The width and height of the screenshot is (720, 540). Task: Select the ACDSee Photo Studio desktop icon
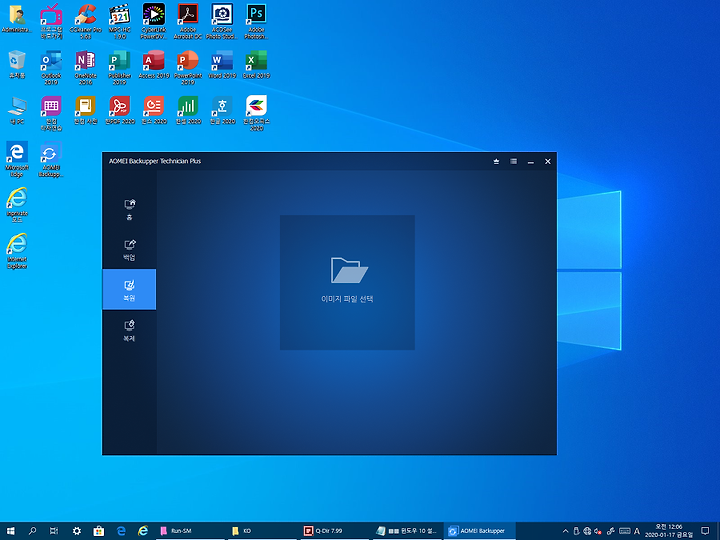point(222,22)
